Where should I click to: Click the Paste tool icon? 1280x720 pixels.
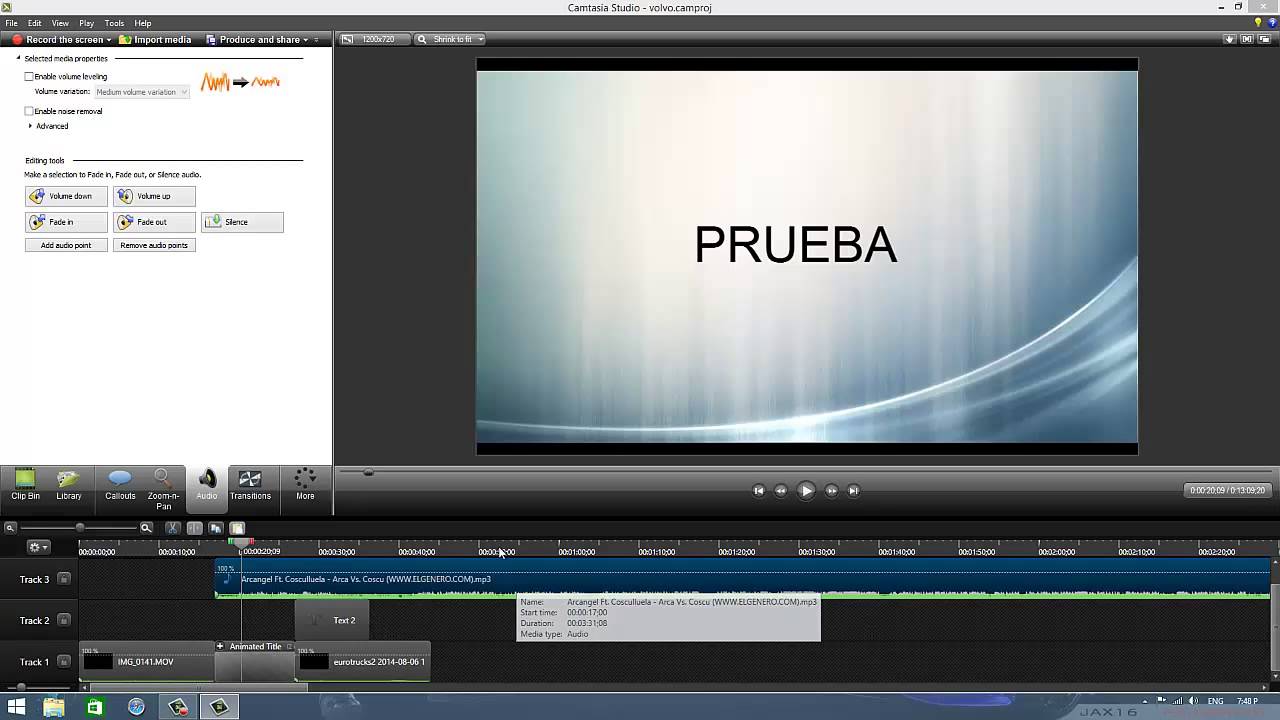pos(237,528)
